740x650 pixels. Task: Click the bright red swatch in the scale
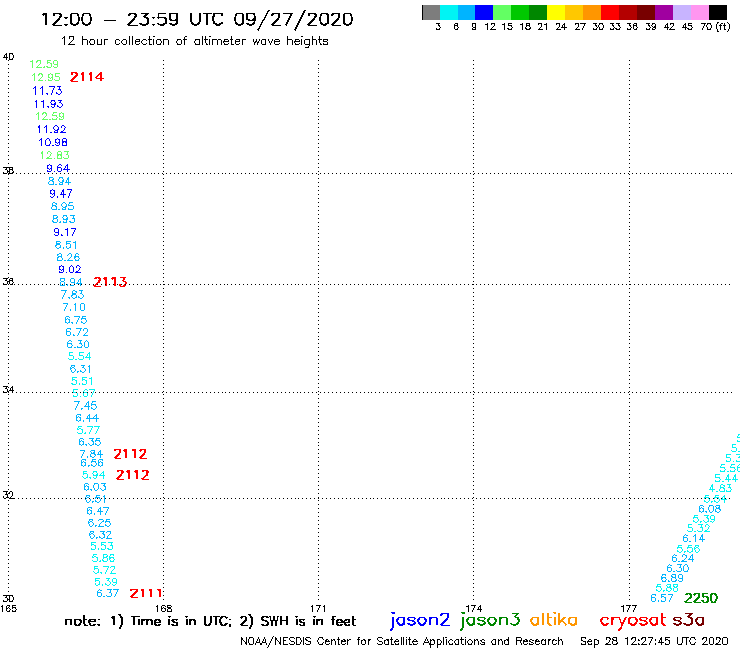[x=610, y=12]
